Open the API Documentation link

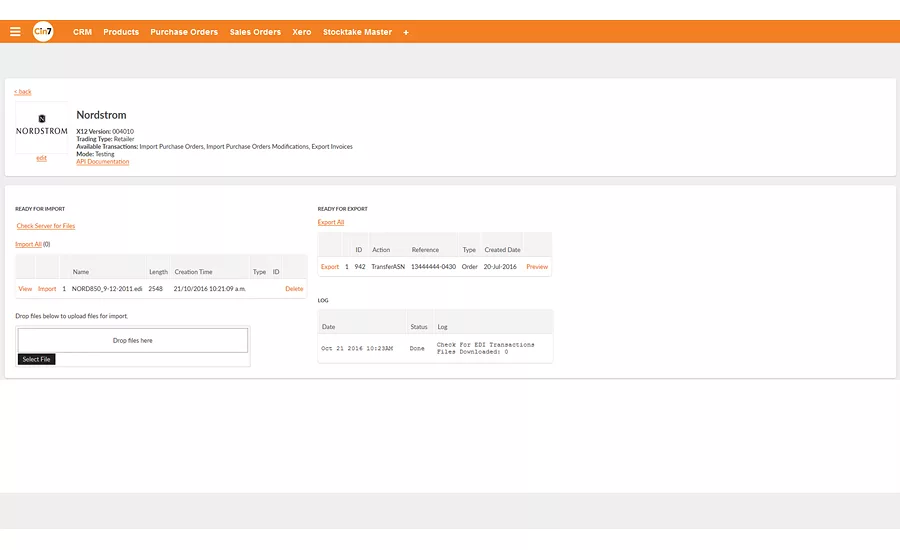tap(103, 162)
